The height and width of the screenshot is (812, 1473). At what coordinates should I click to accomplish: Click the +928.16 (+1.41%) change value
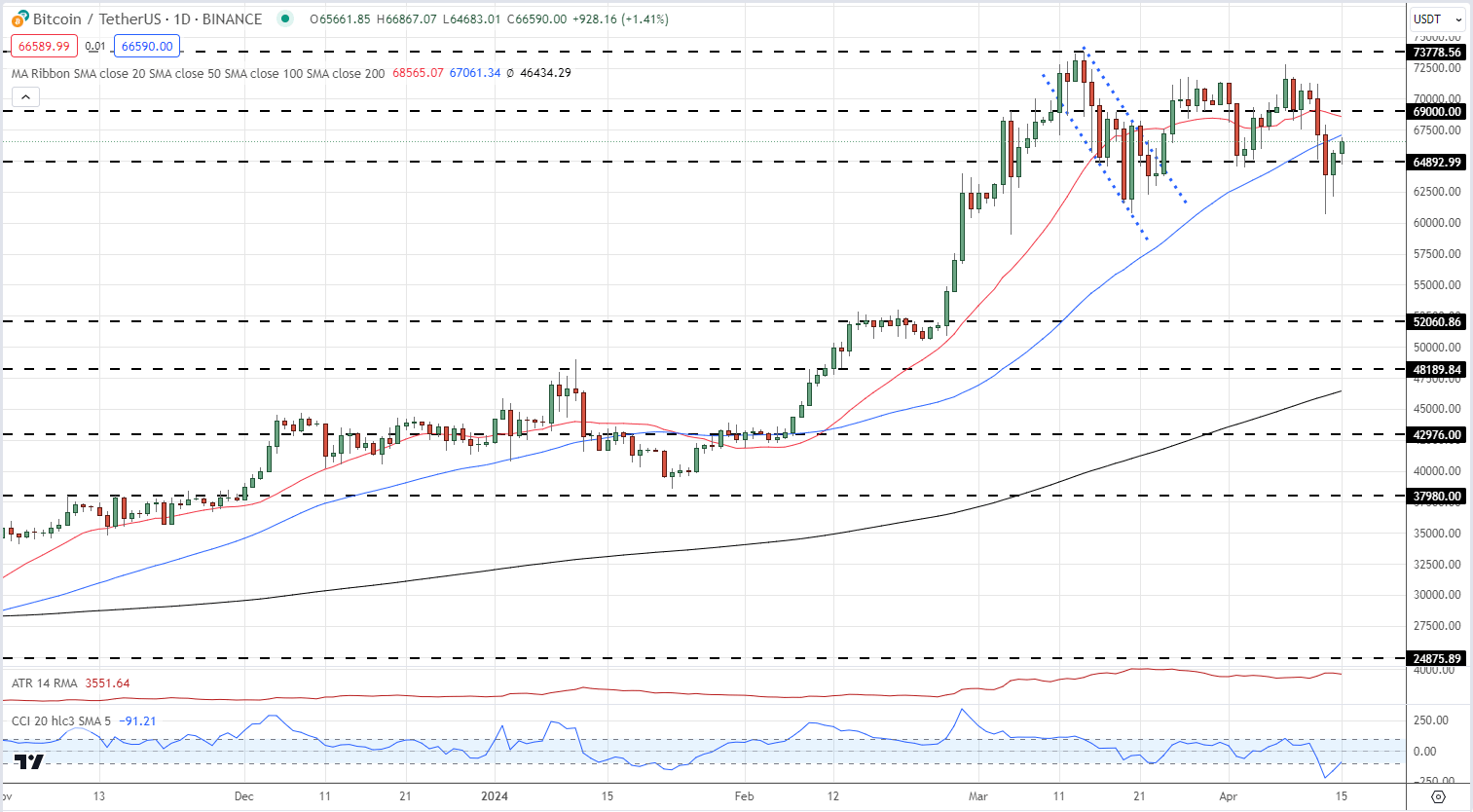click(620, 19)
